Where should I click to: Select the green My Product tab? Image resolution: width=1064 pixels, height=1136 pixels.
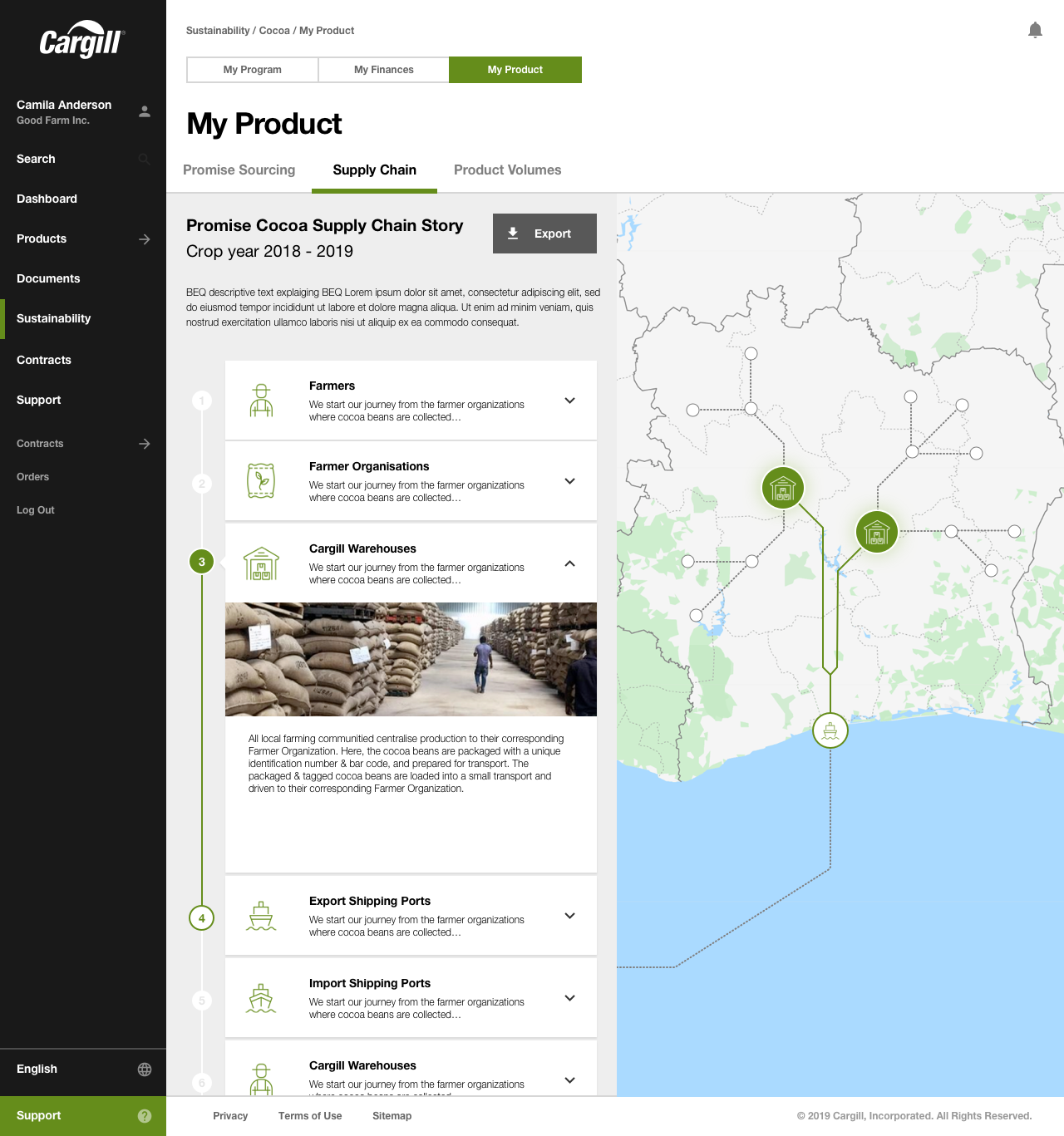(x=515, y=70)
